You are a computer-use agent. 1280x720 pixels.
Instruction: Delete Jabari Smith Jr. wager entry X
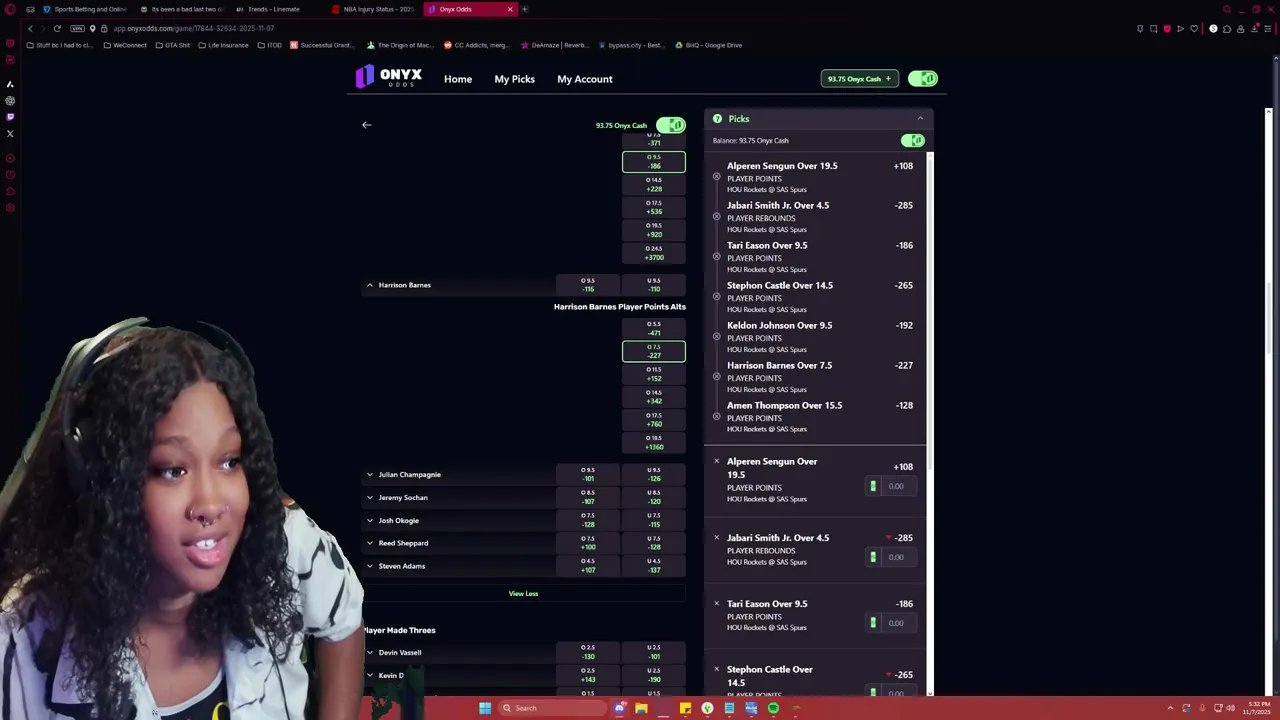tap(716, 537)
